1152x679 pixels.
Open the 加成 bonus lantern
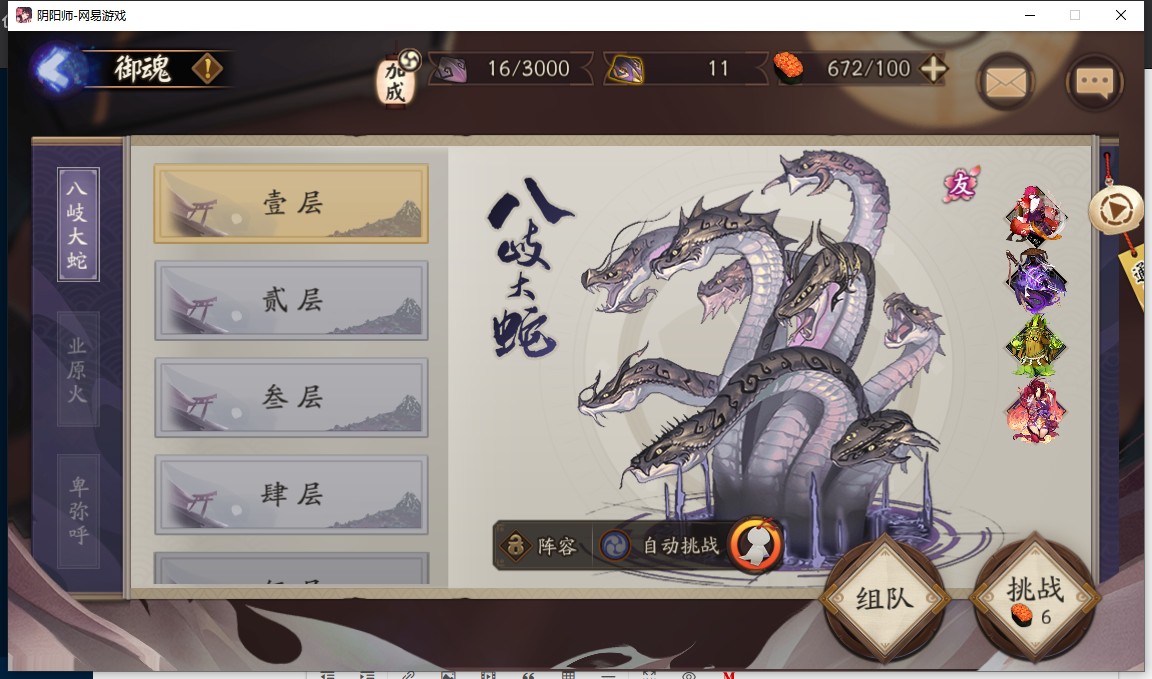[396, 79]
